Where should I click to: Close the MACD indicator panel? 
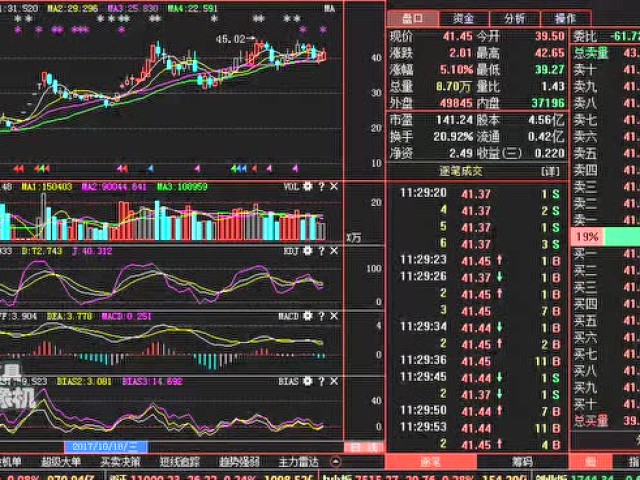pyautogui.click(x=334, y=316)
